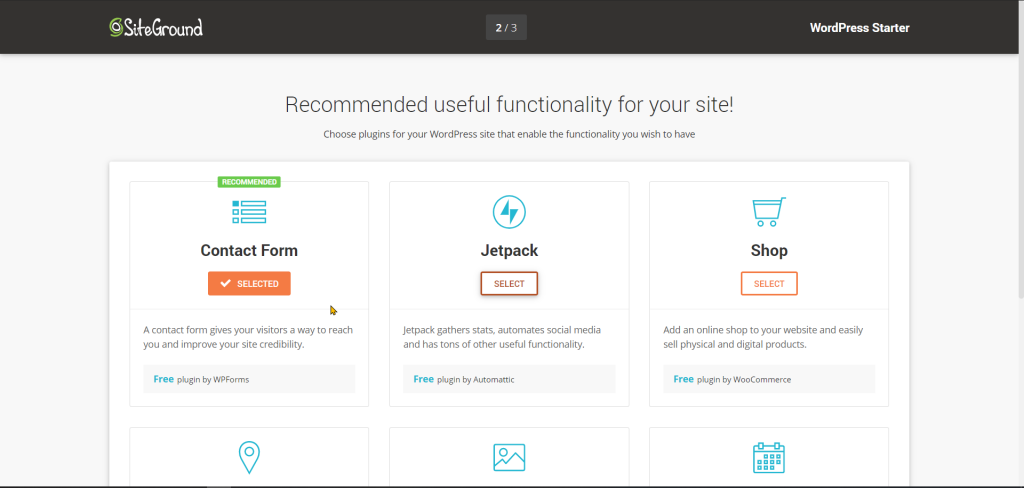Viewport: 1024px width, 488px height.
Task: Click the map location pin icon
Action: (249, 457)
